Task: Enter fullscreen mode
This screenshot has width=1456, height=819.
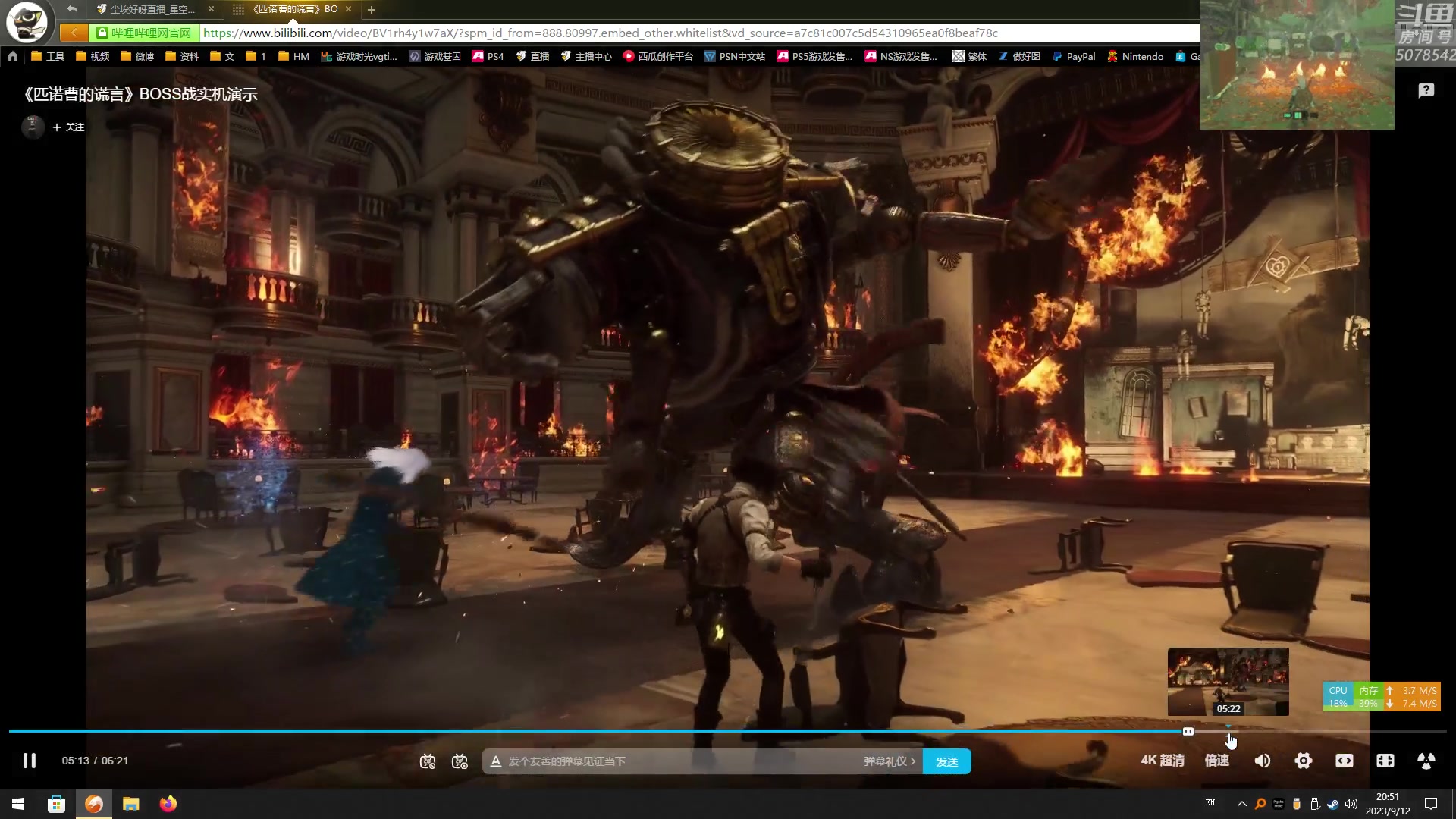Action: point(1426,761)
